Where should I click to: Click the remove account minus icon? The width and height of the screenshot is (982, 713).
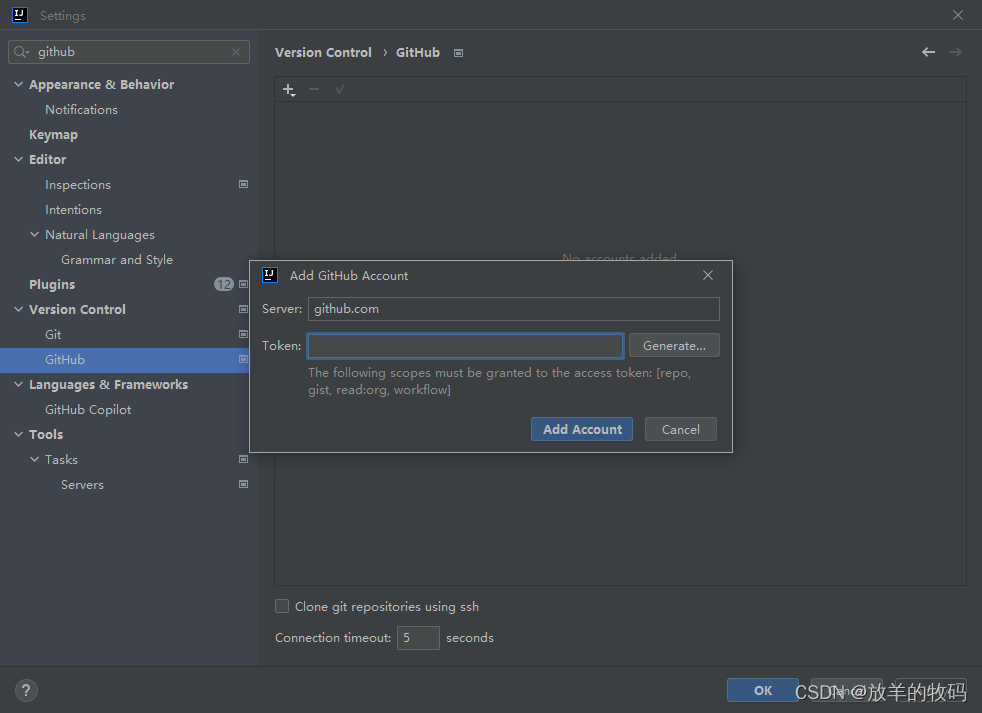[x=314, y=90]
